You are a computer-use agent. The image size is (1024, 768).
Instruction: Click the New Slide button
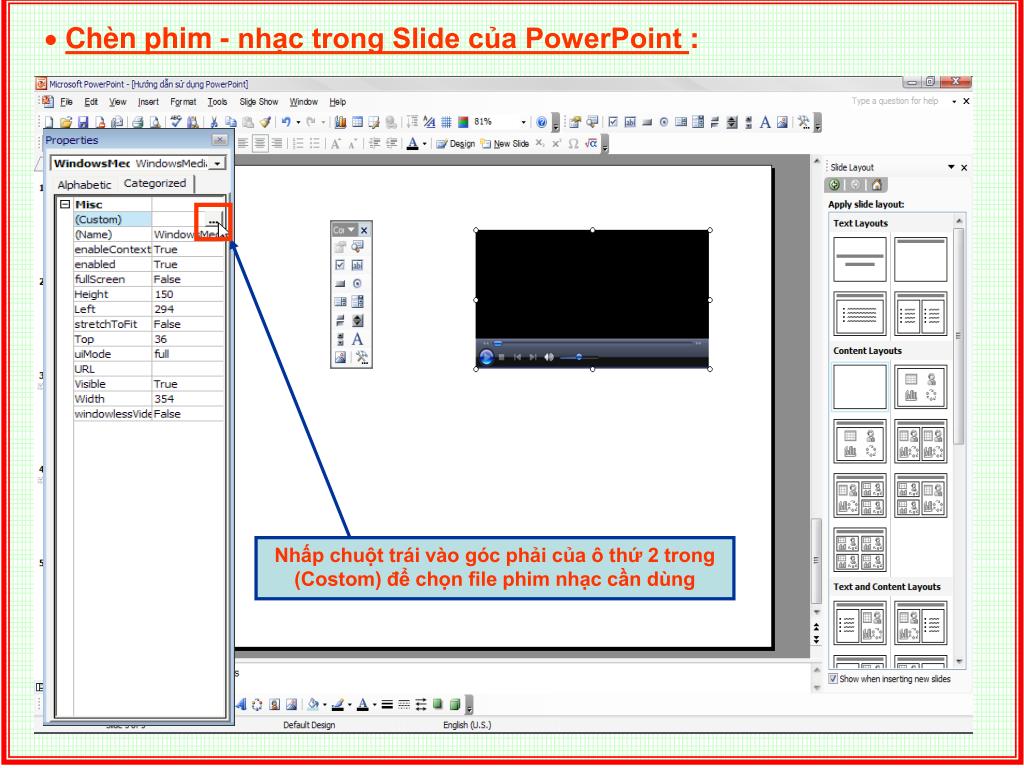point(505,143)
